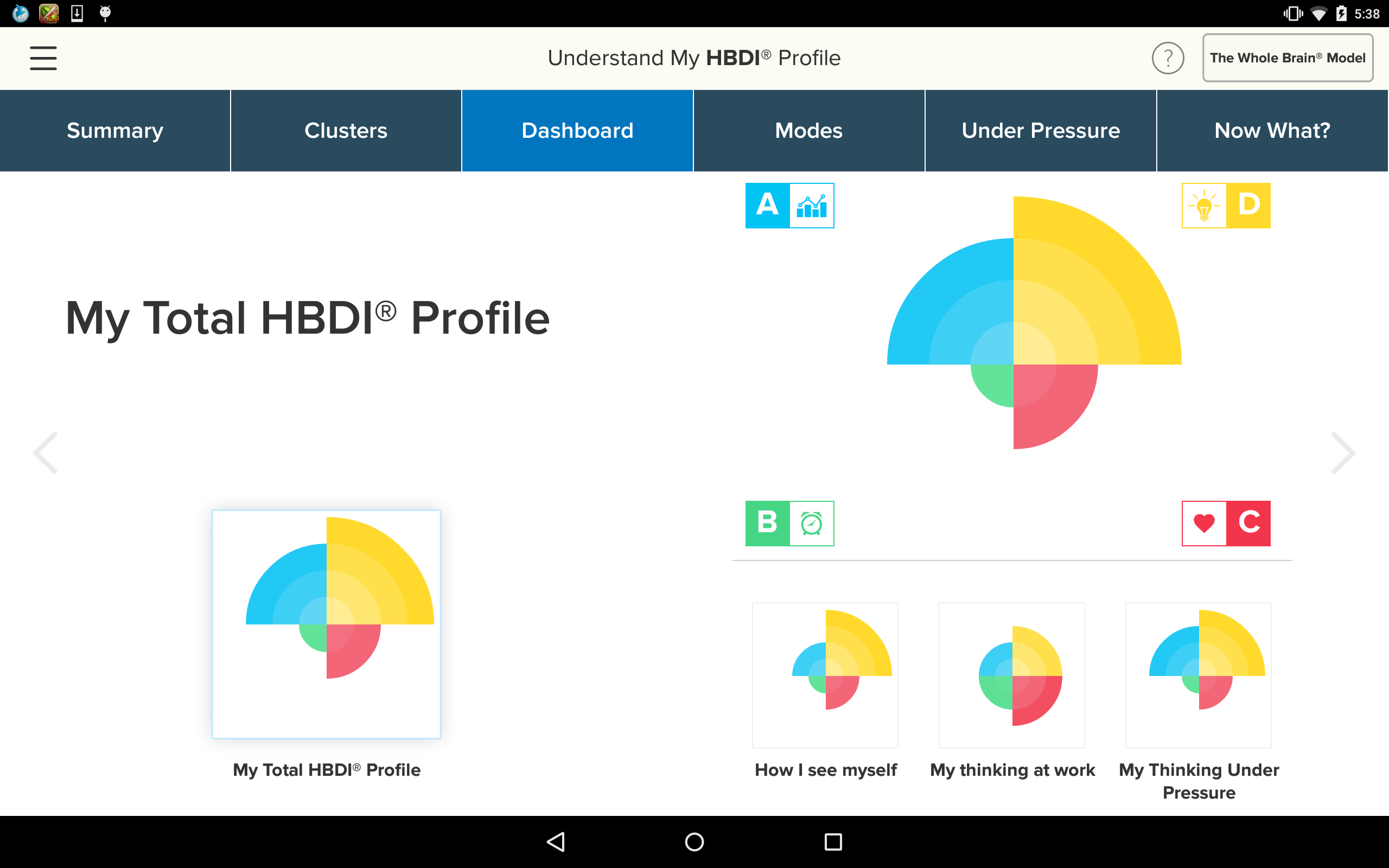1389x868 pixels.
Task: Open the hamburger navigation menu
Action: click(x=43, y=58)
